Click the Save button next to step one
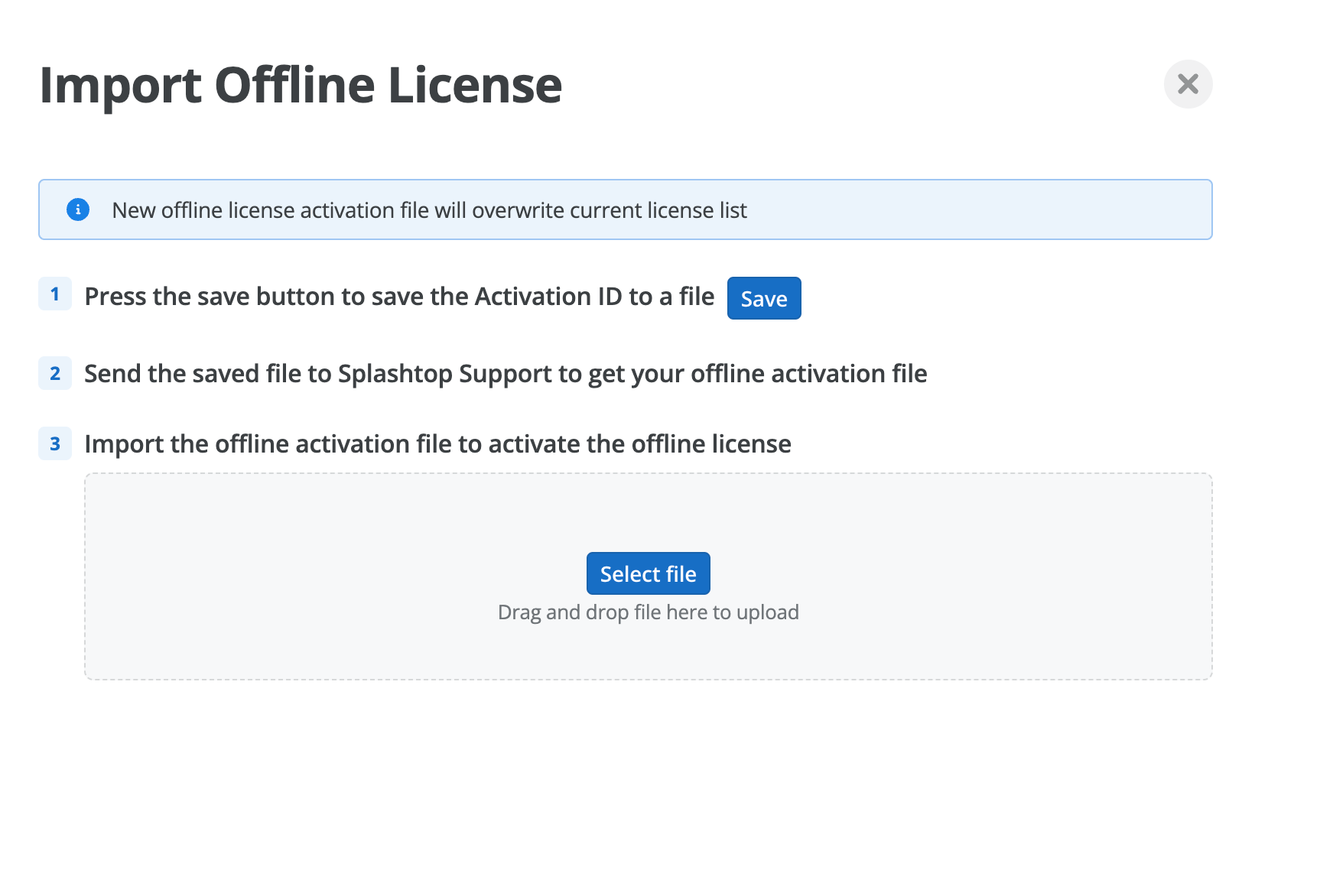 point(763,298)
